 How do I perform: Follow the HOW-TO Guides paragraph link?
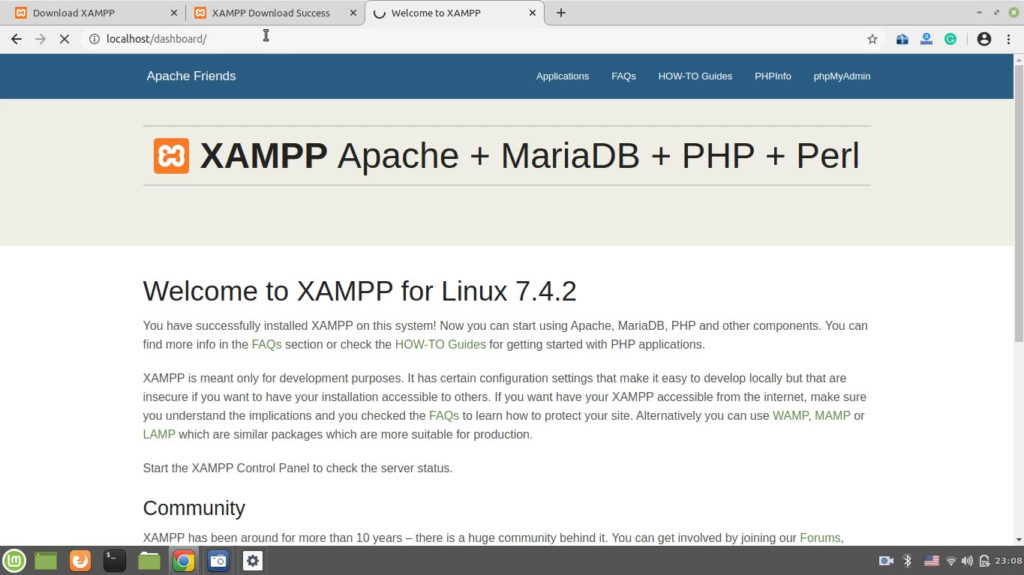440,344
